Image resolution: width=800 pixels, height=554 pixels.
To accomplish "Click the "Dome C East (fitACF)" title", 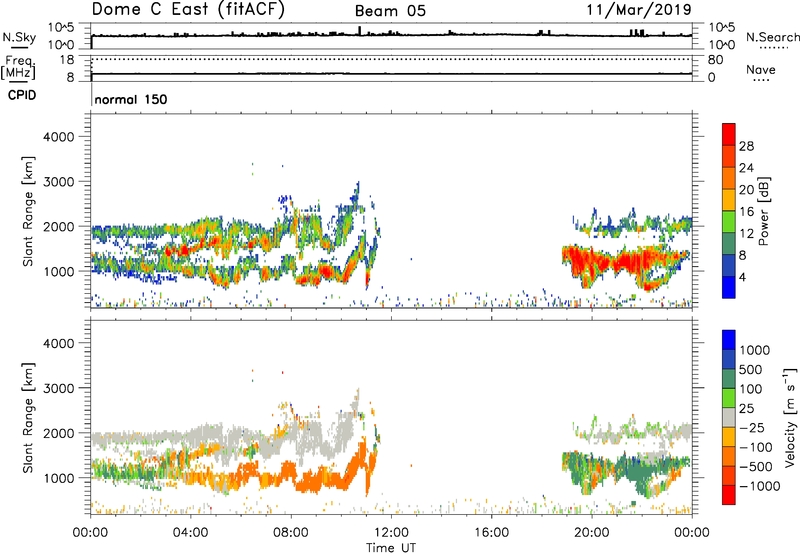I will pyautogui.click(x=188, y=9).
